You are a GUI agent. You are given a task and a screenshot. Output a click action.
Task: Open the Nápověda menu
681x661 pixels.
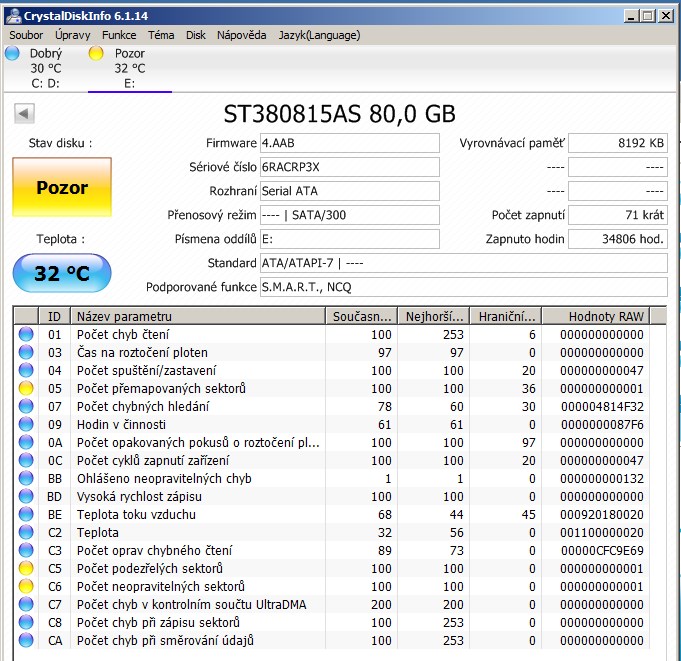pos(241,35)
